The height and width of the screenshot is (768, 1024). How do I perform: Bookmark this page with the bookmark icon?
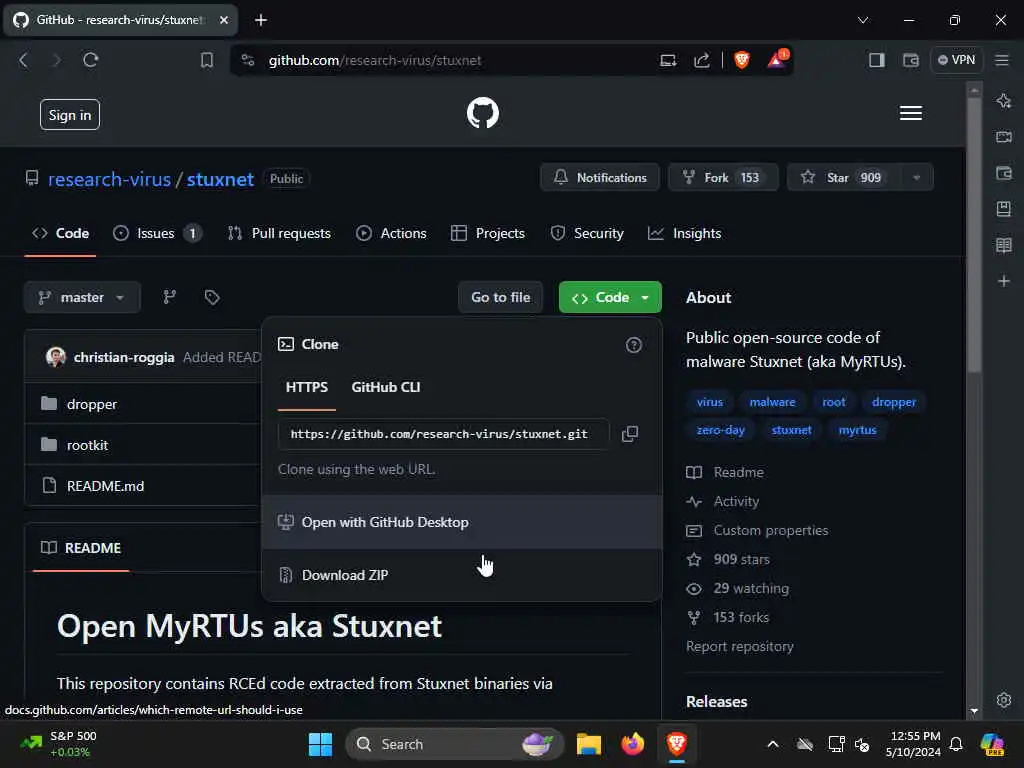pyautogui.click(x=206, y=60)
